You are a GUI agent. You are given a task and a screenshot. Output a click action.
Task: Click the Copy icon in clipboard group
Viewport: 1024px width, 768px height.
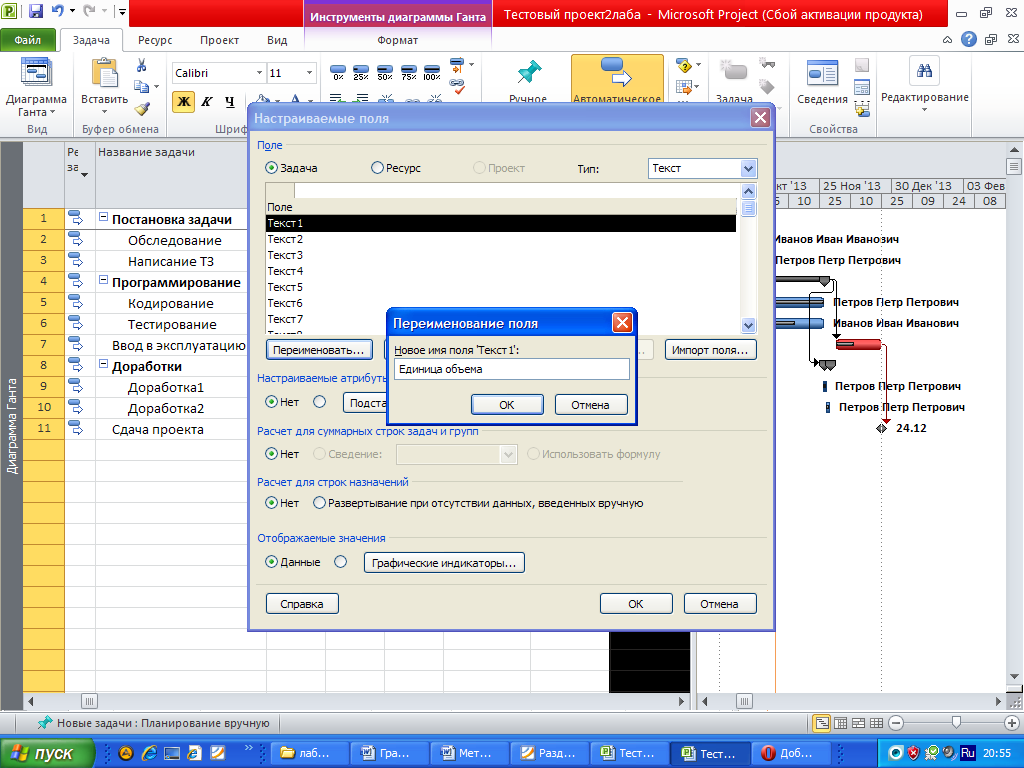[x=141, y=86]
